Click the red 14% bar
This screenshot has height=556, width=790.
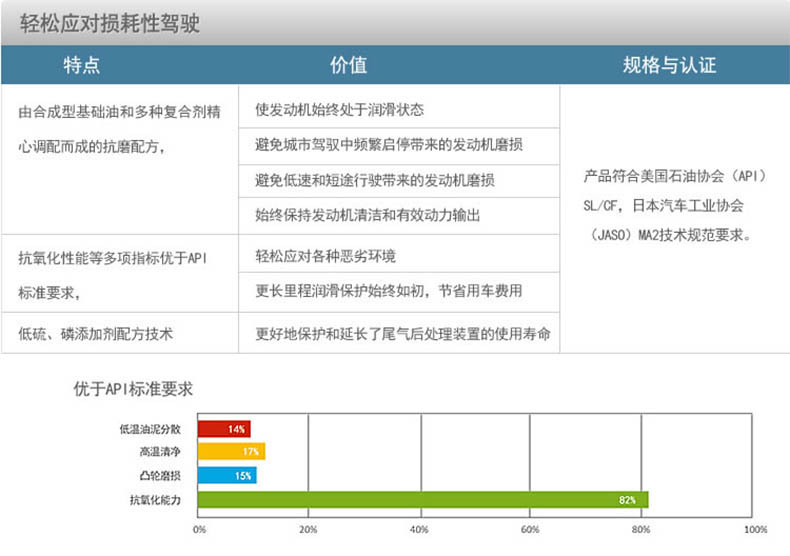click(x=223, y=429)
